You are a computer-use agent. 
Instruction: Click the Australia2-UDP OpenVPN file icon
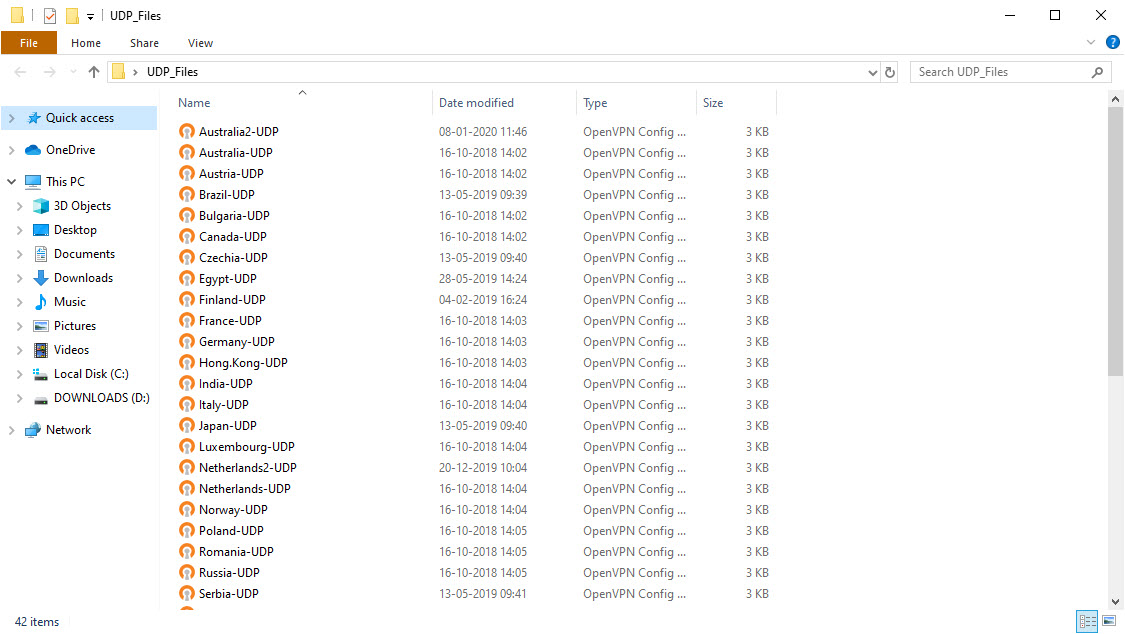[x=187, y=131]
